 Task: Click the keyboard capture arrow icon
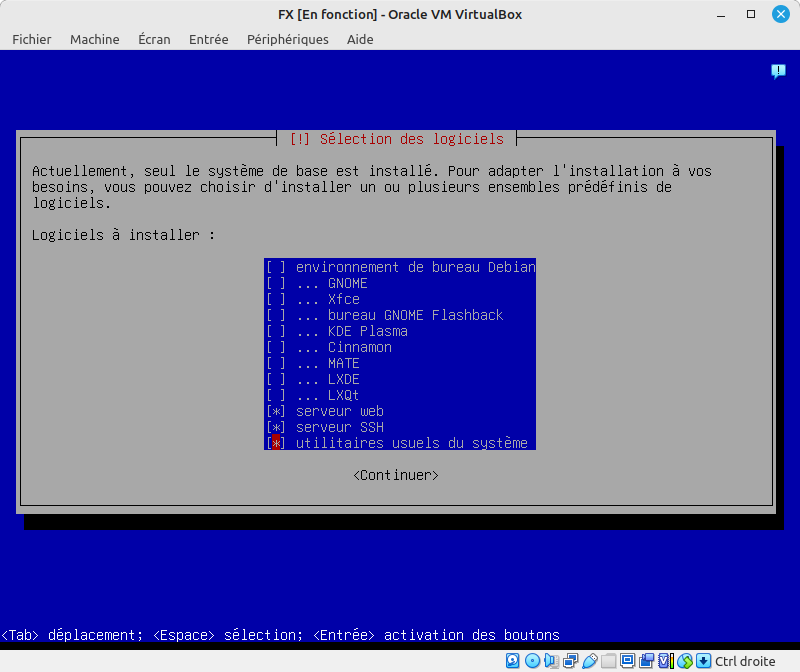coord(704,661)
